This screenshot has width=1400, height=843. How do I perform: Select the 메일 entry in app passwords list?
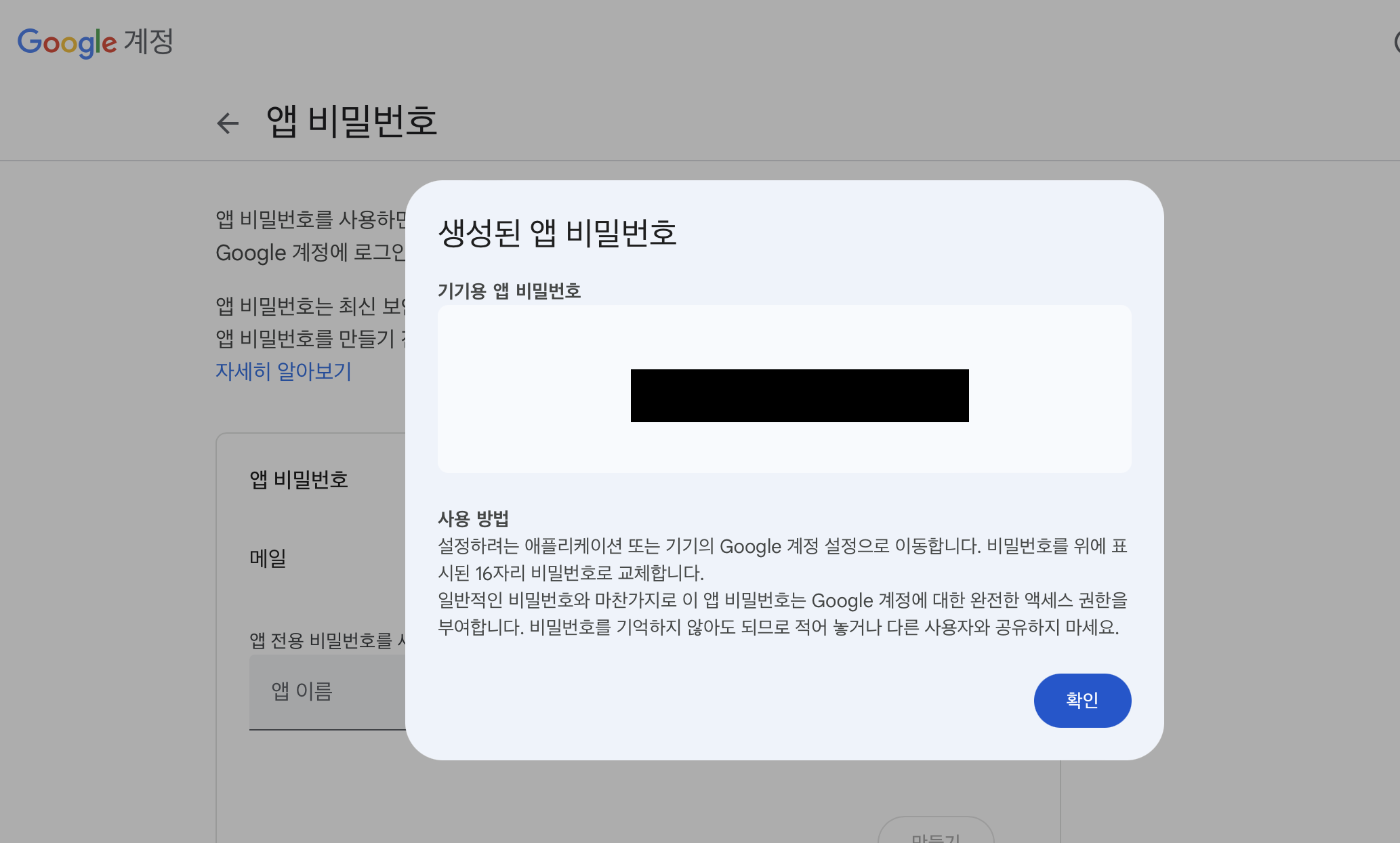pyautogui.click(x=268, y=558)
